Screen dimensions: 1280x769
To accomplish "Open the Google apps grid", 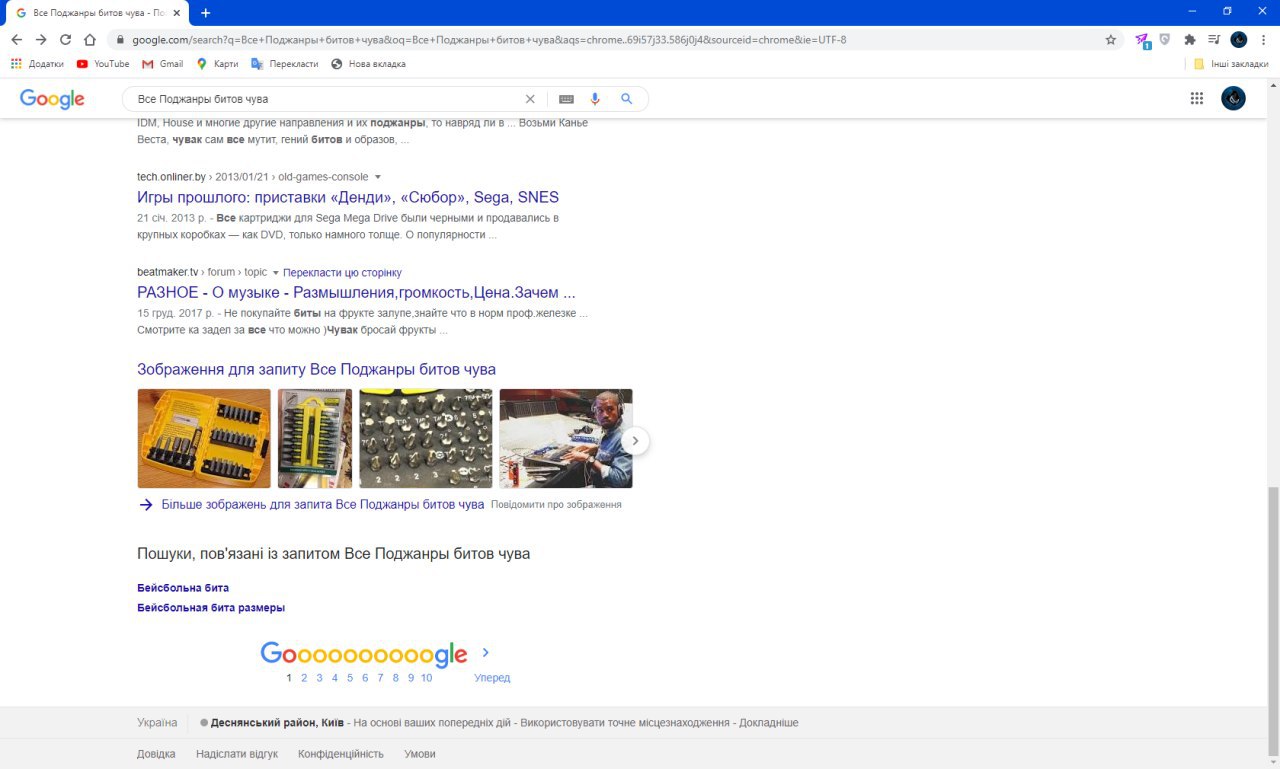I will (x=1197, y=98).
